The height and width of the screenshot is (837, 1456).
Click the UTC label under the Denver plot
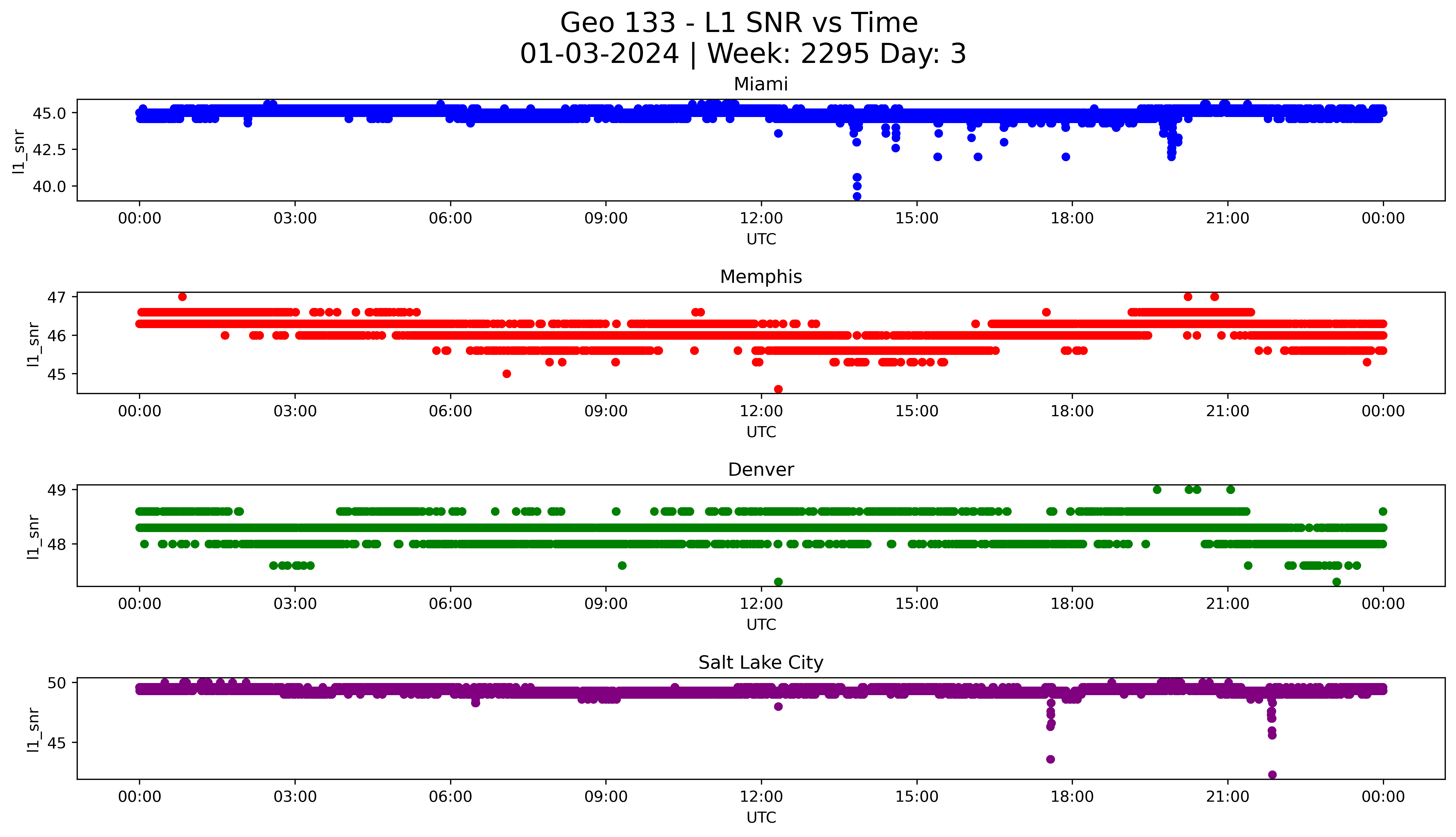pos(761,624)
